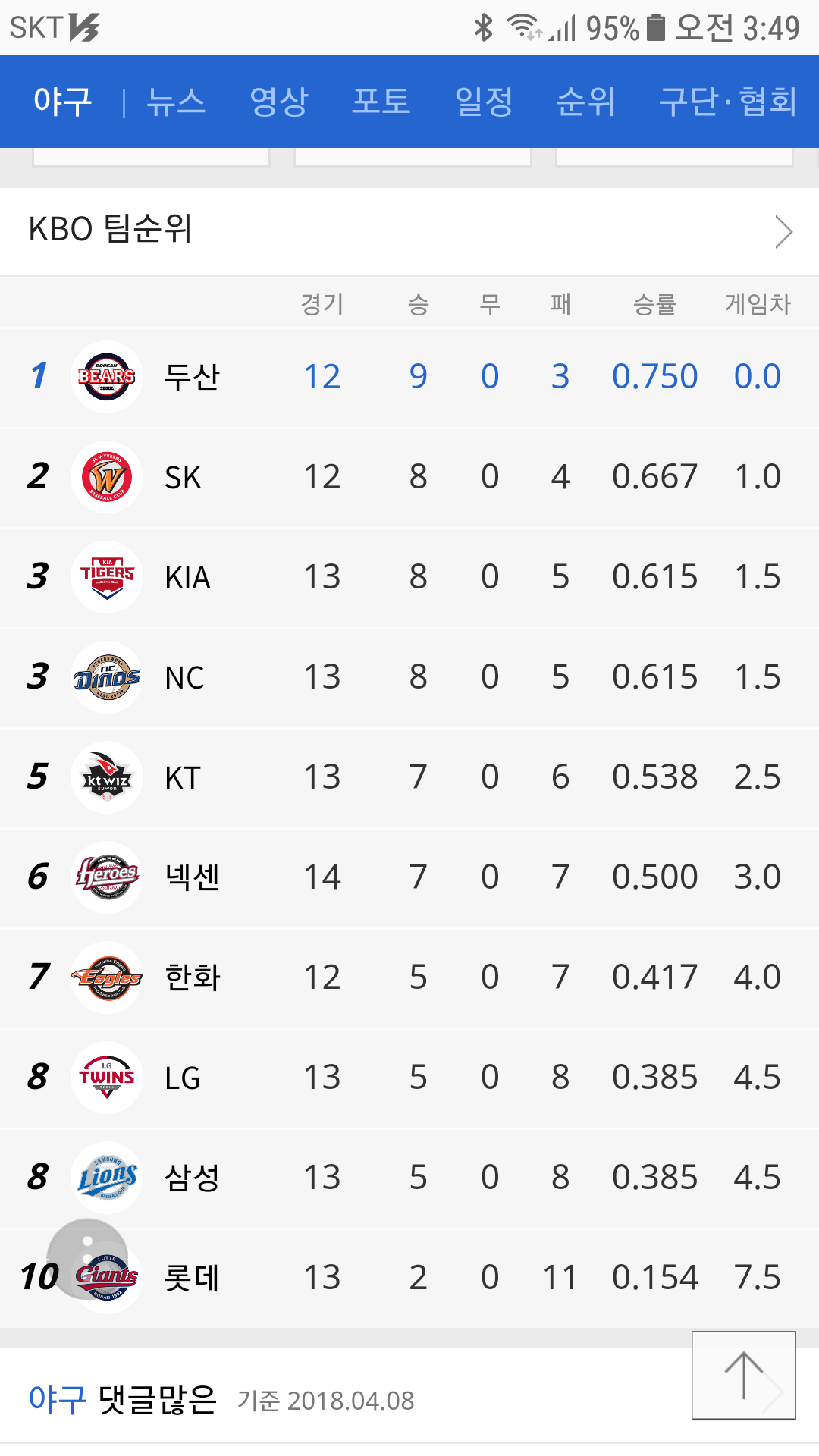Viewport: 819px width, 1456px height.
Task: Tap the NC Dinos team logo
Action: click(107, 677)
